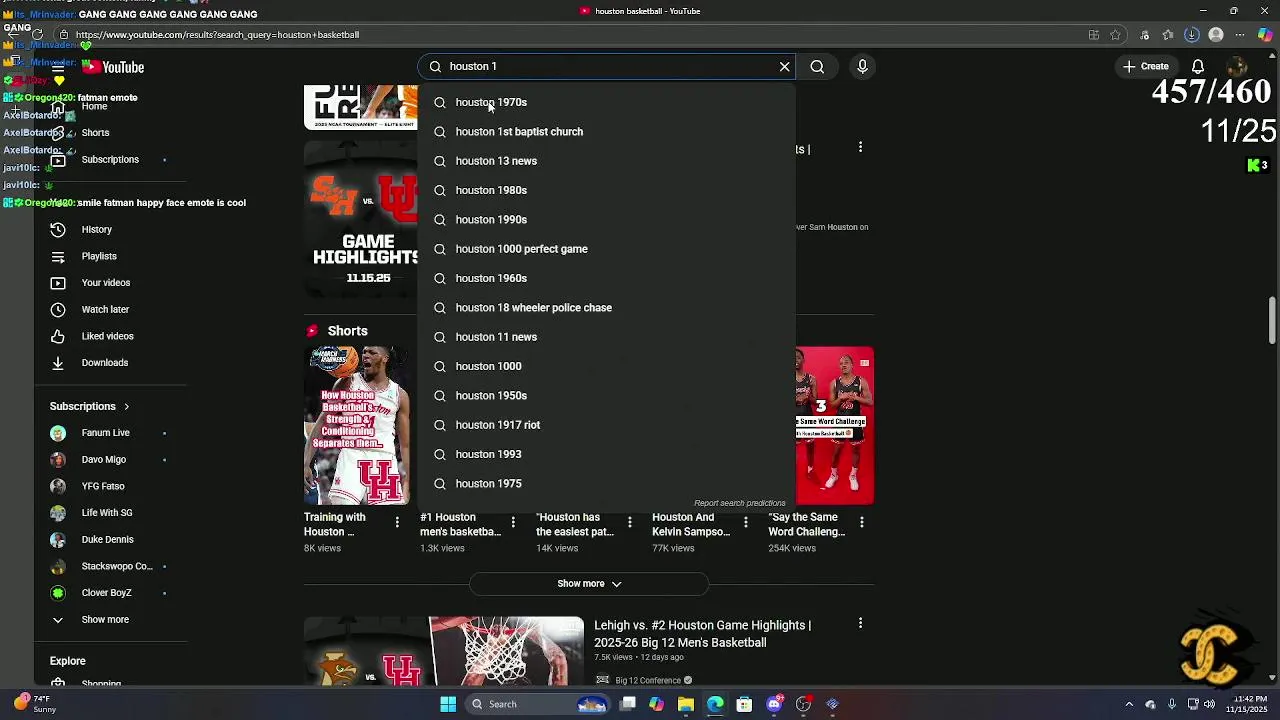Click the browser address bar URL
This screenshot has height=720, width=1280.
tap(217, 35)
